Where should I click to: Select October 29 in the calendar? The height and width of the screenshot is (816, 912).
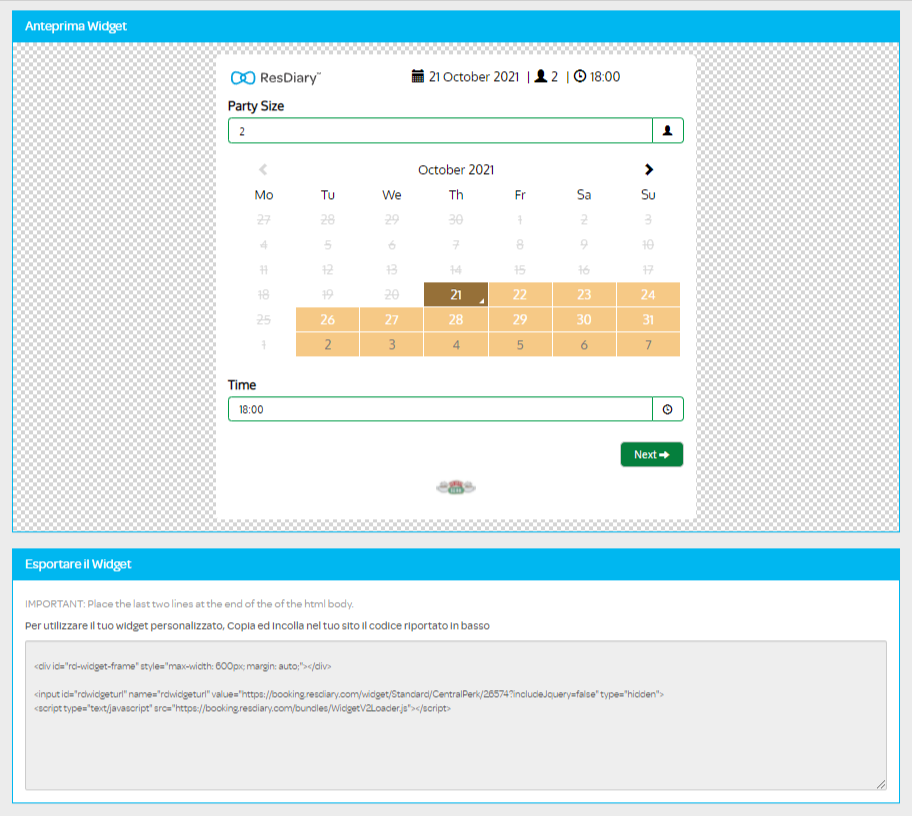point(520,319)
